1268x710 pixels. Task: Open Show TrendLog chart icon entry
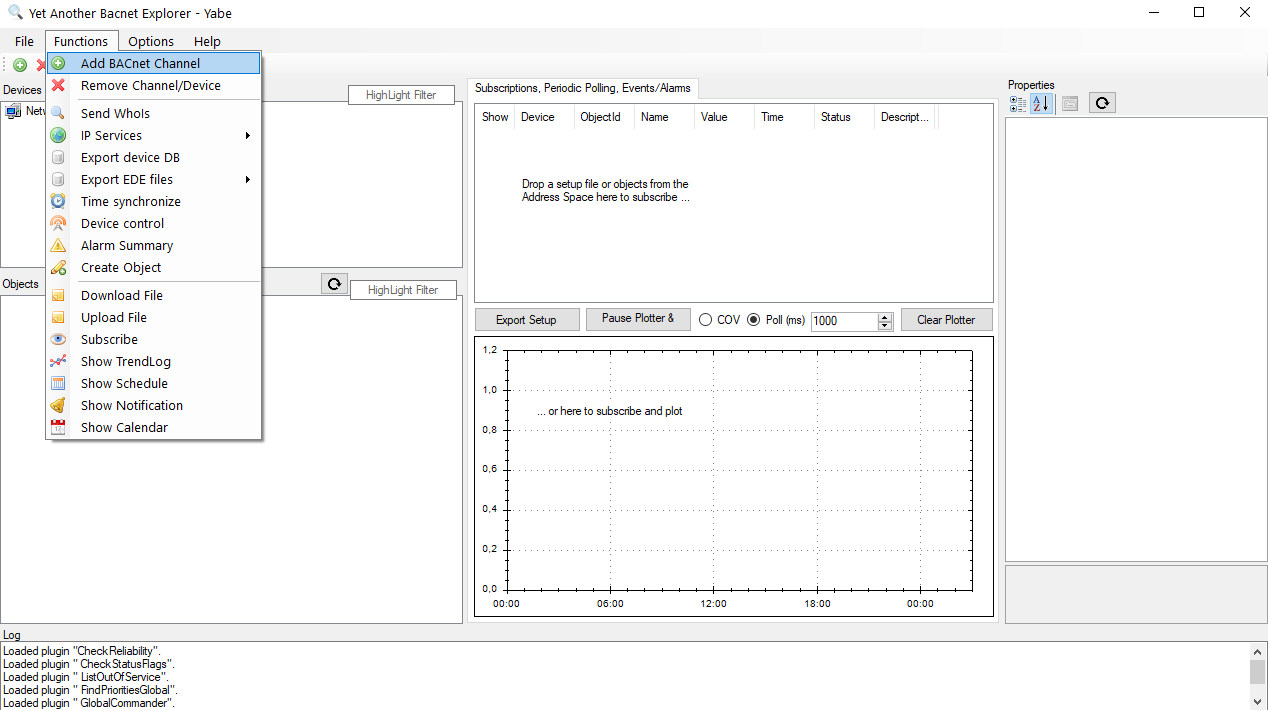point(58,361)
